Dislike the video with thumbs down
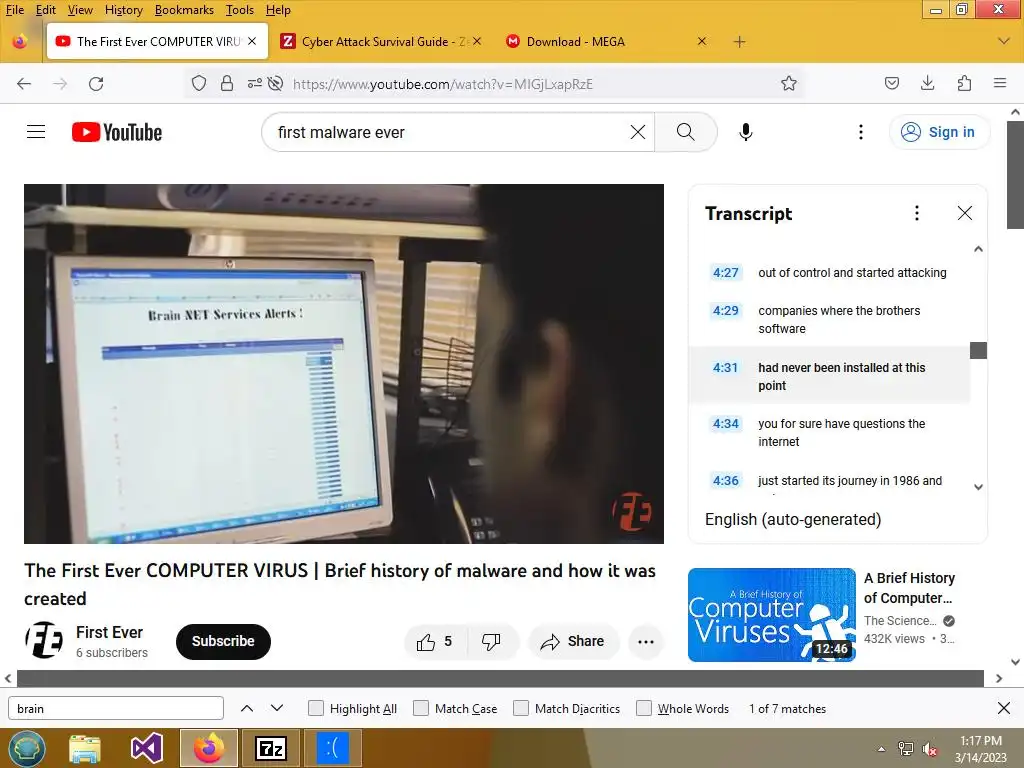 pos(492,642)
